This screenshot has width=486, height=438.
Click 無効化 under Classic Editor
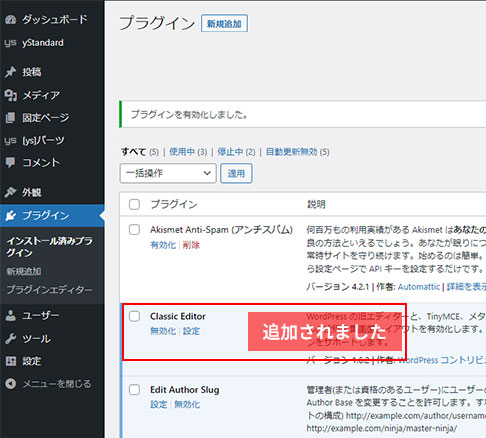[x=163, y=331]
